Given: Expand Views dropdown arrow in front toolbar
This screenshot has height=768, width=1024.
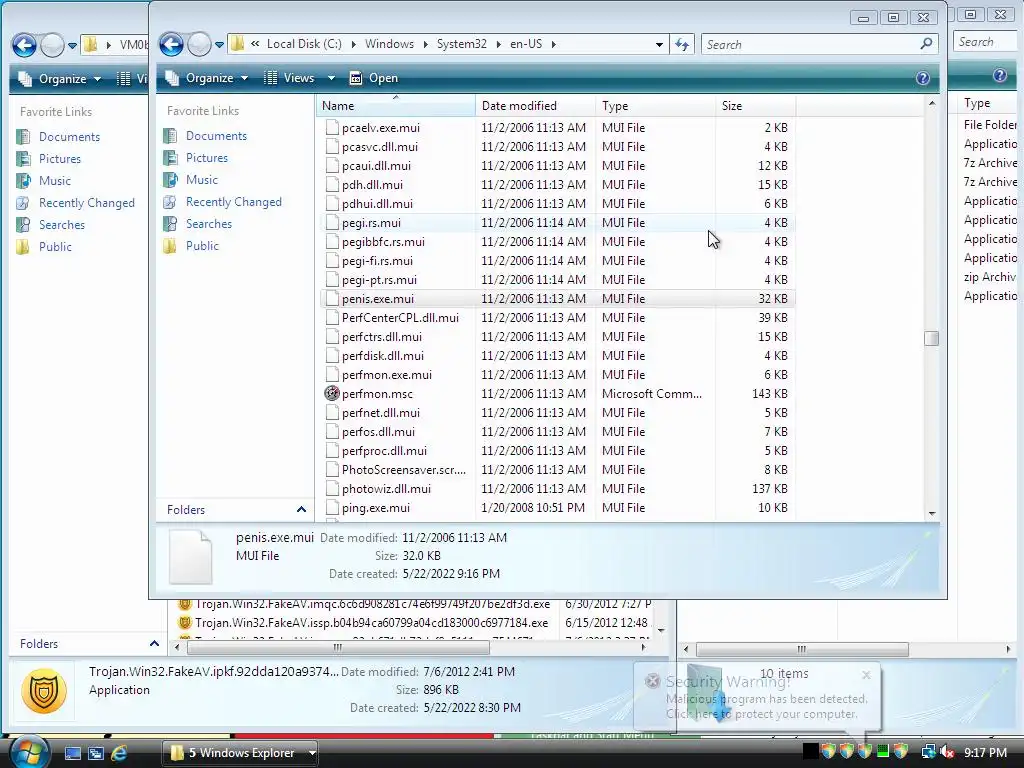Looking at the screenshot, I should (331, 78).
